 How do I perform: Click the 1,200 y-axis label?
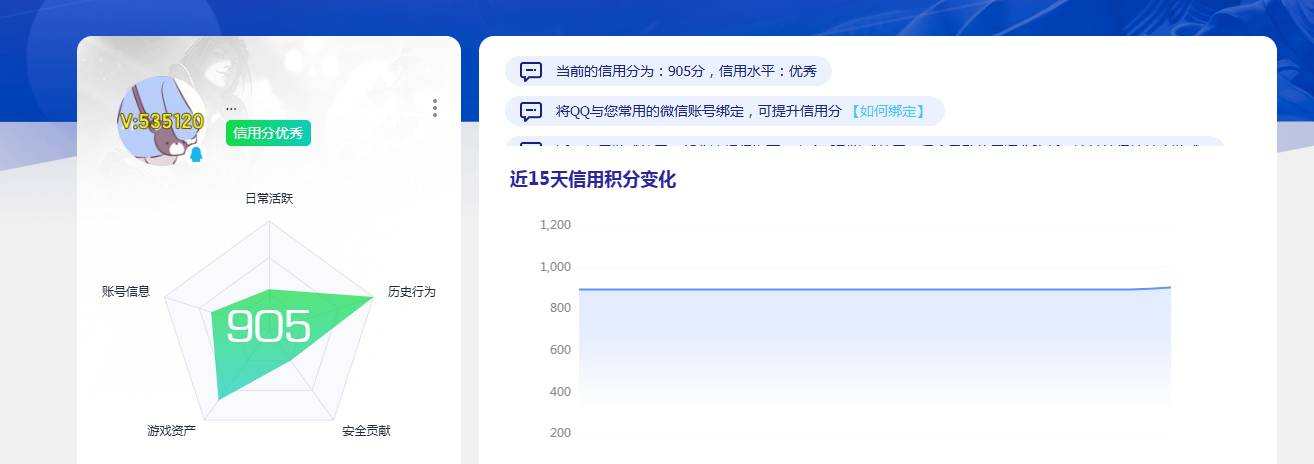[x=555, y=225]
